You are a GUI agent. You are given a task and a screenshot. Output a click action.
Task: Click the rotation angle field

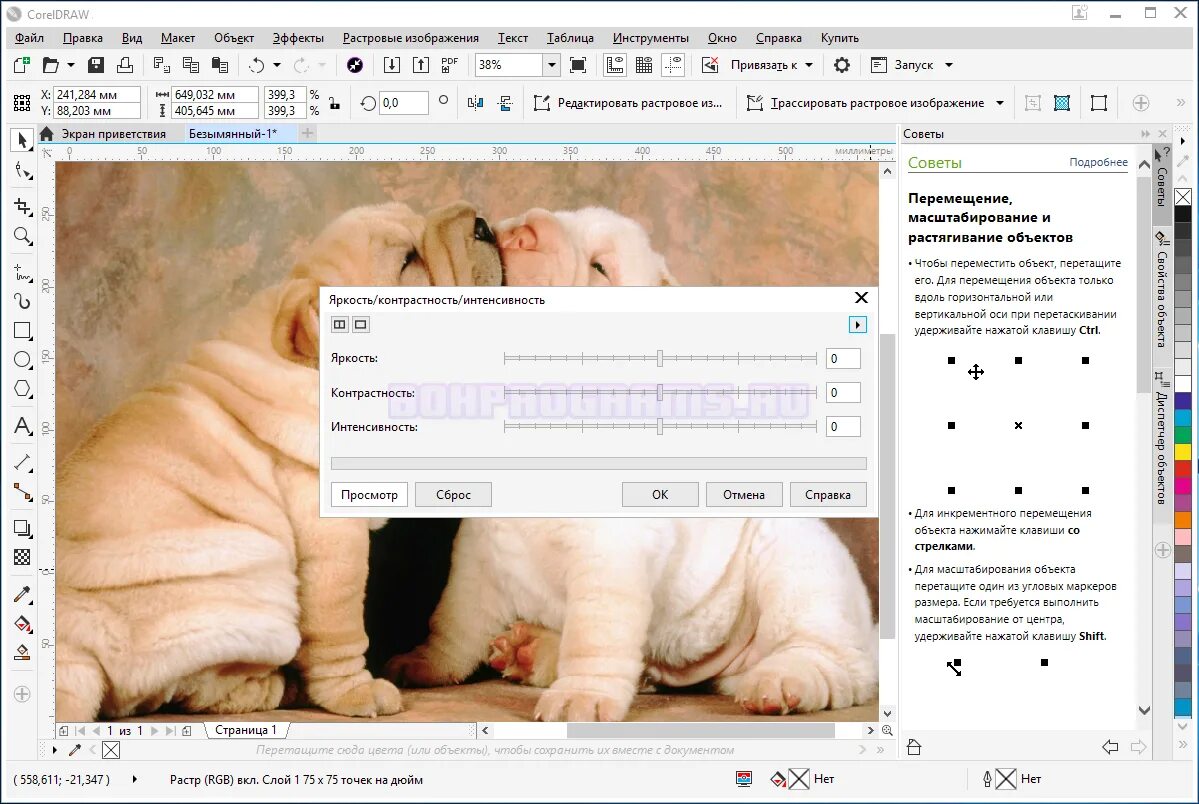pyautogui.click(x=404, y=103)
